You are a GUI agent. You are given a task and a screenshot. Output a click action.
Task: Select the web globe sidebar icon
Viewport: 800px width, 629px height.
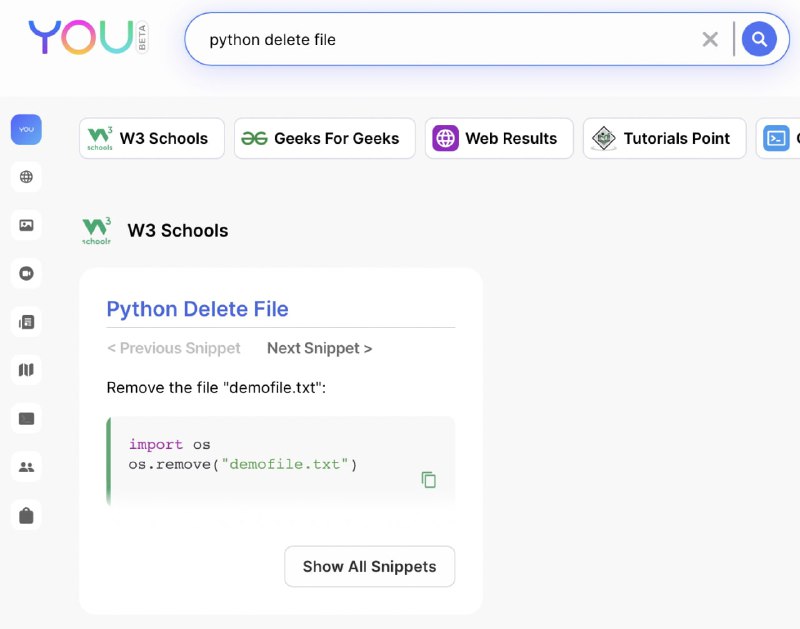point(26,177)
